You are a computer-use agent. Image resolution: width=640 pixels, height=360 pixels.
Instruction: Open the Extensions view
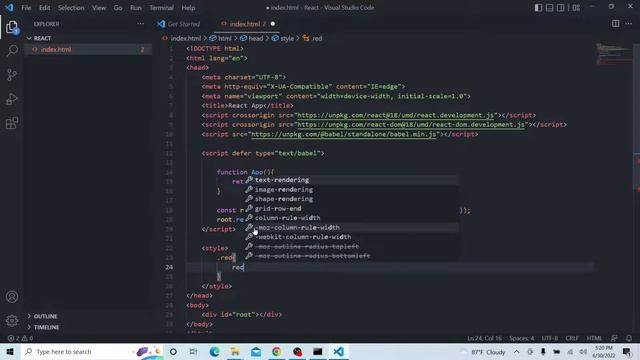point(12,123)
